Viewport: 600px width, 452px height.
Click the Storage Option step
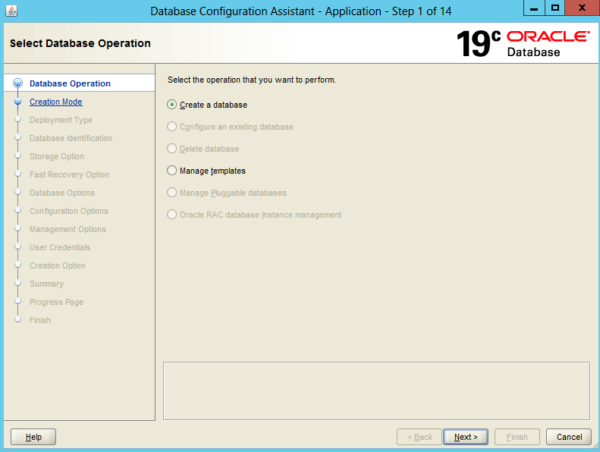pos(57,156)
